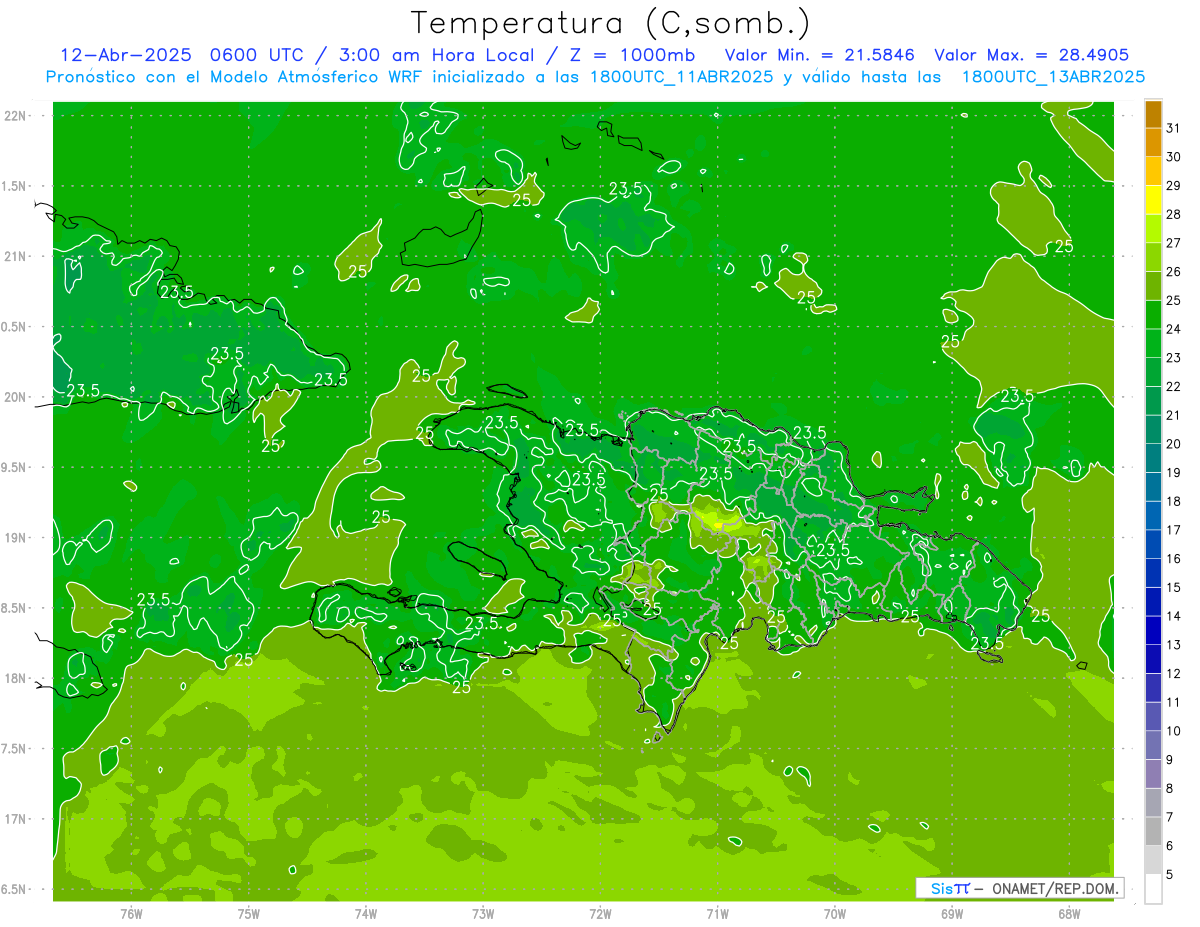Click the '20N' latitude axis label
1200x927 pixels.
(x=16, y=397)
